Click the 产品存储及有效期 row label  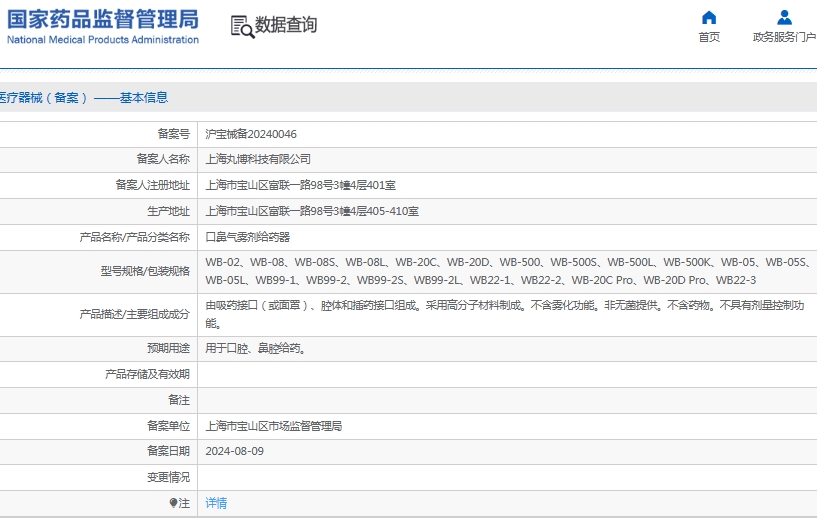click(x=147, y=374)
